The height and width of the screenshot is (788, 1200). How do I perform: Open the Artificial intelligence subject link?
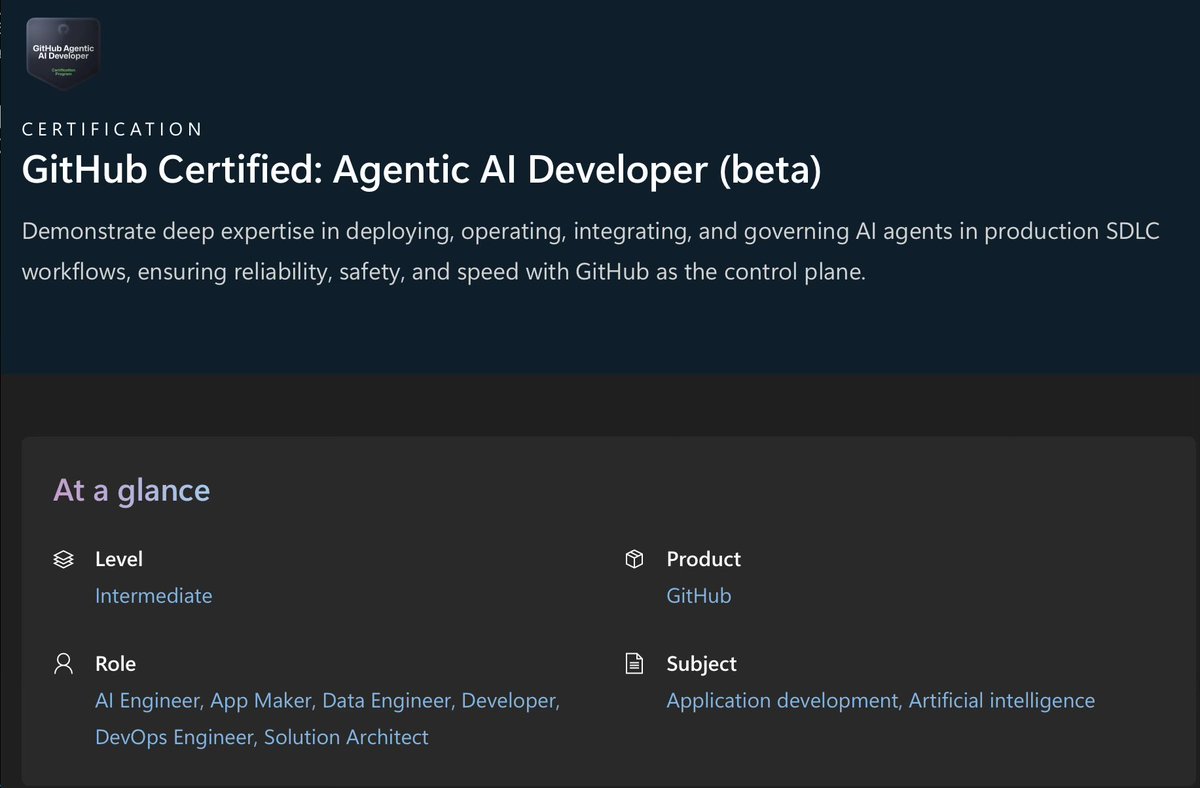point(1002,701)
